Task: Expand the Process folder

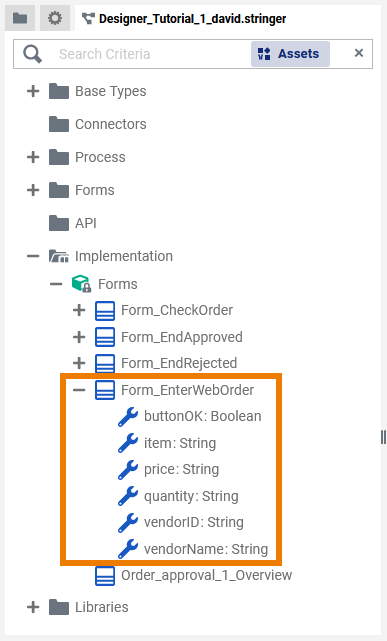Action: [x=33, y=157]
